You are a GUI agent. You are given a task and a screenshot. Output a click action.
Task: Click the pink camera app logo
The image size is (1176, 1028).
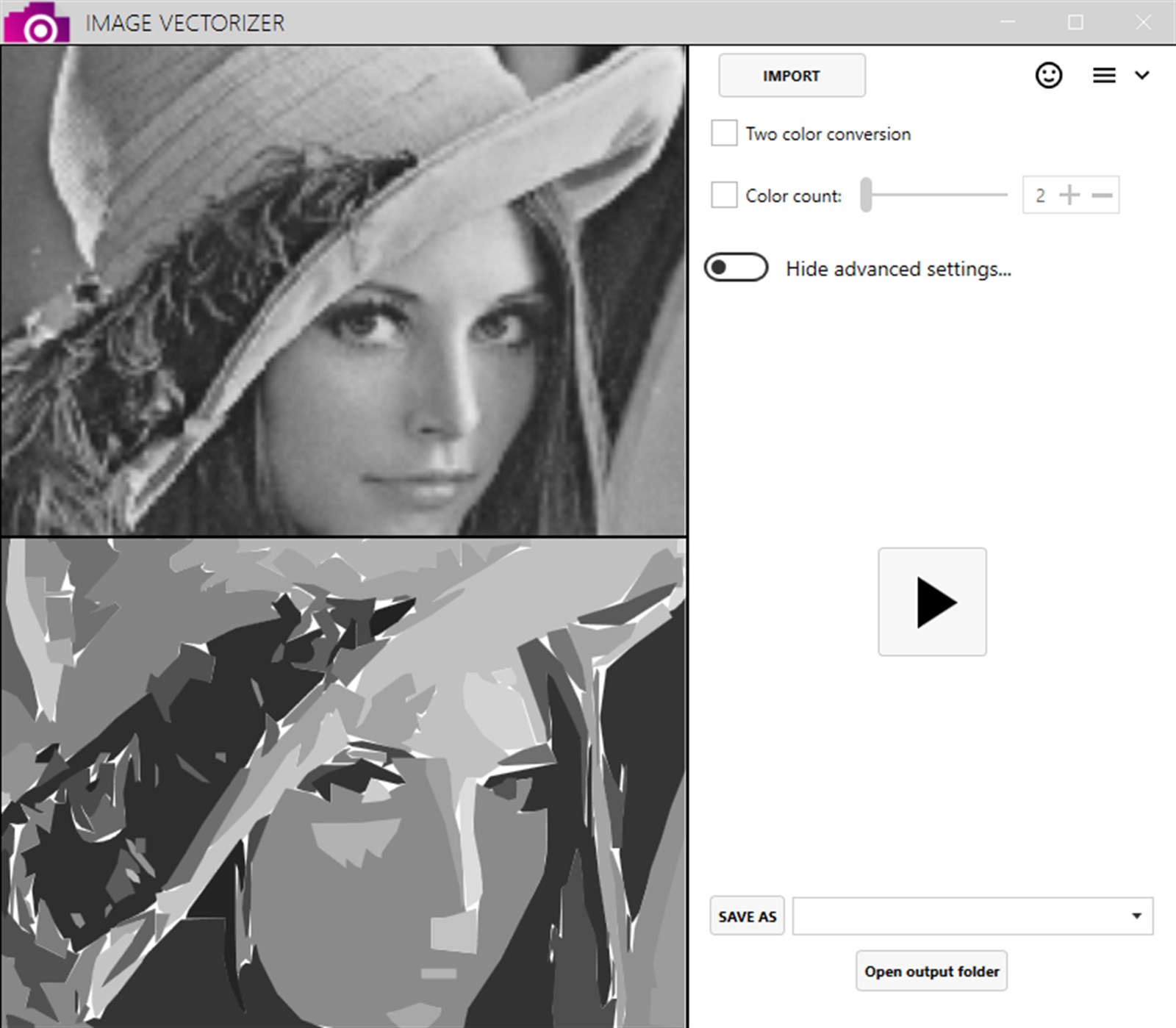click(x=37, y=23)
